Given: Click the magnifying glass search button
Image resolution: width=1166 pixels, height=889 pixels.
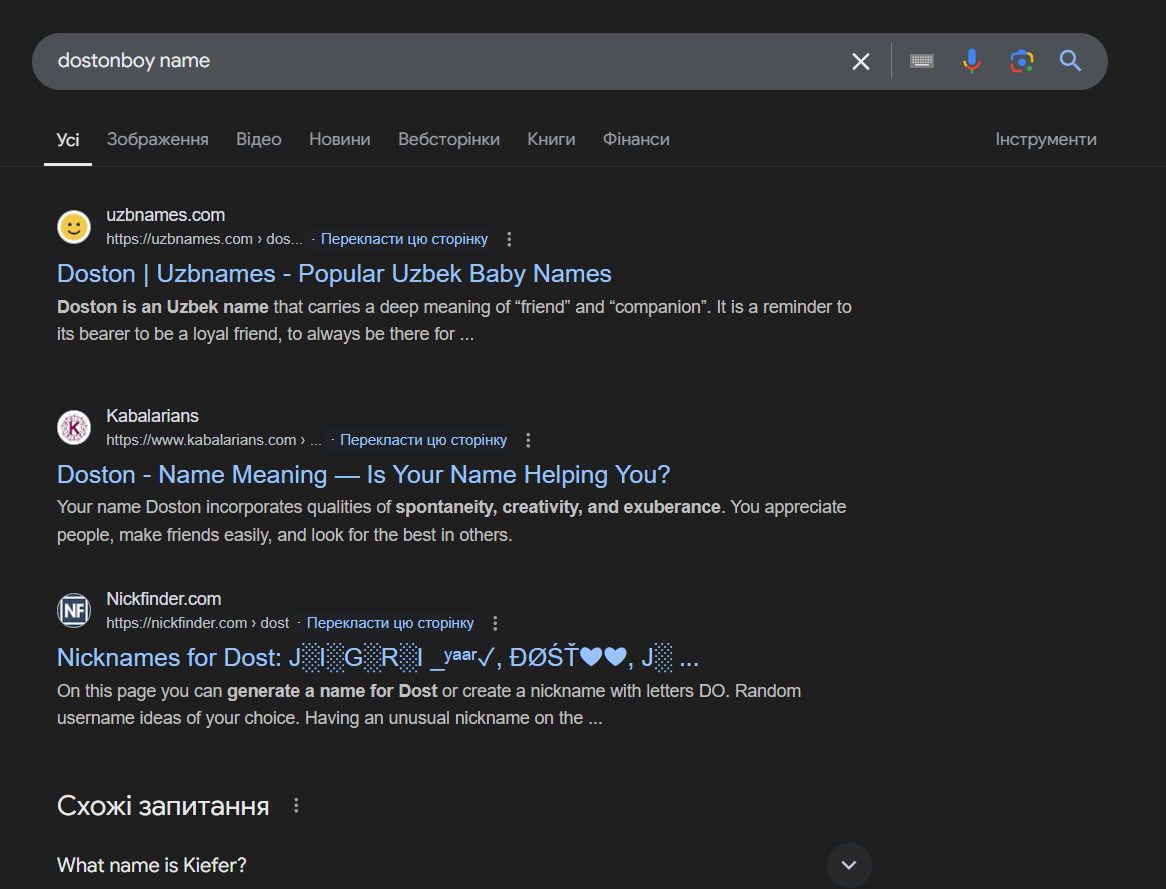Looking at the screenshot, I should coord(1070,62).
